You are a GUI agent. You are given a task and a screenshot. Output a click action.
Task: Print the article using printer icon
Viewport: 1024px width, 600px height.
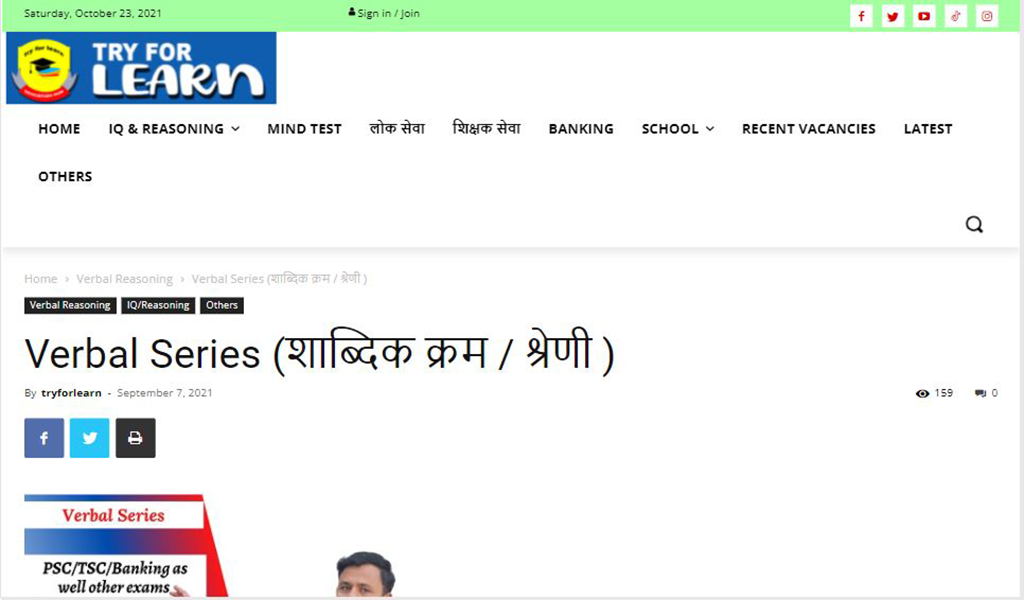[136, 438]
